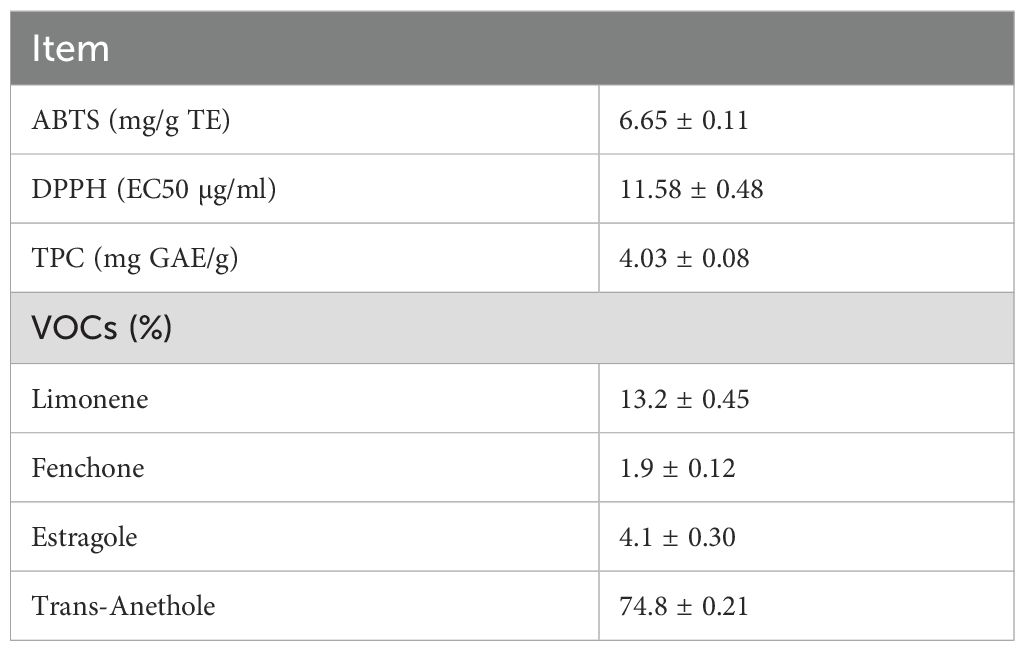This screenshot has width=1025, height=651.
Task: Click the empty header area right of Item
Action: click(x=600, y=49)
